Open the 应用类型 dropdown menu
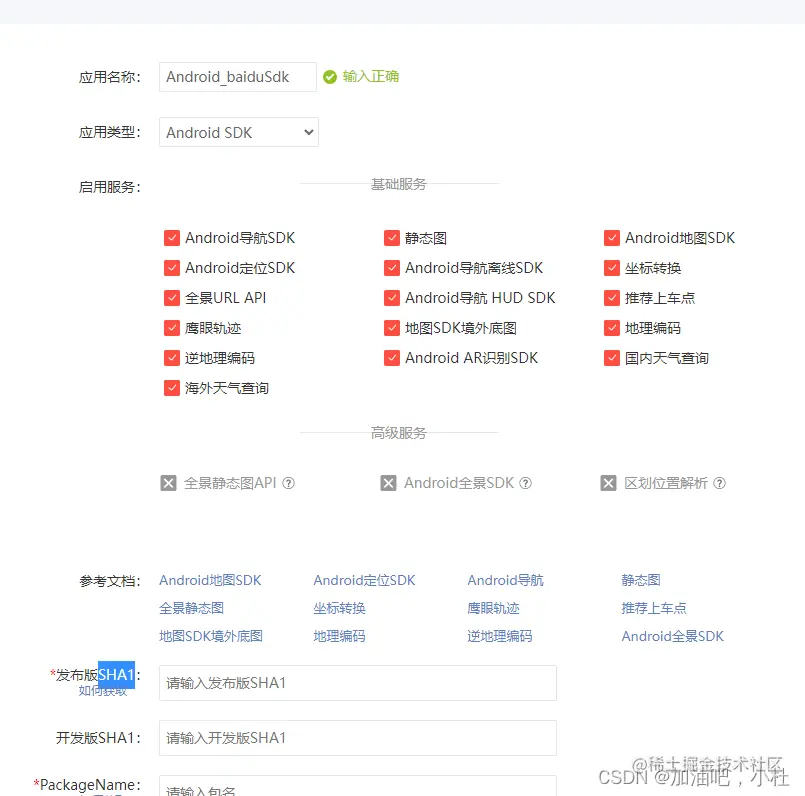 (238, 132)
